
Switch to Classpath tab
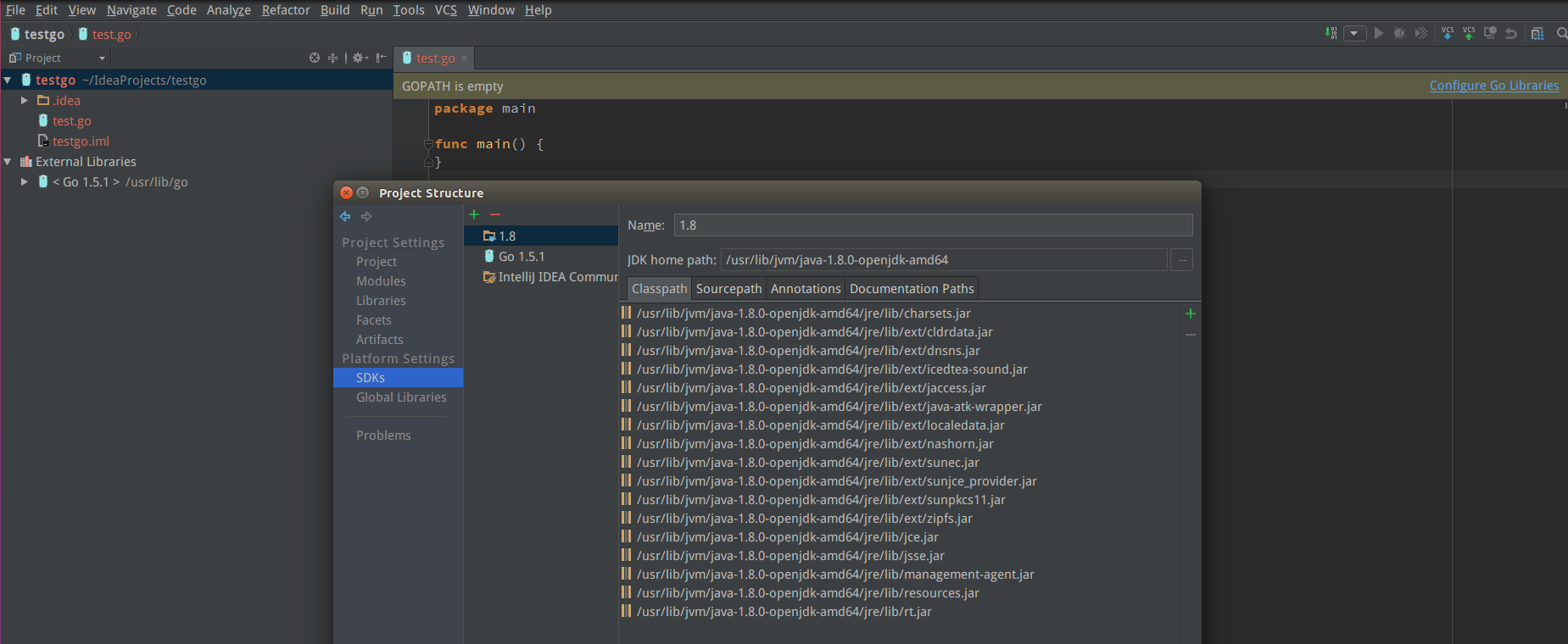659,288
